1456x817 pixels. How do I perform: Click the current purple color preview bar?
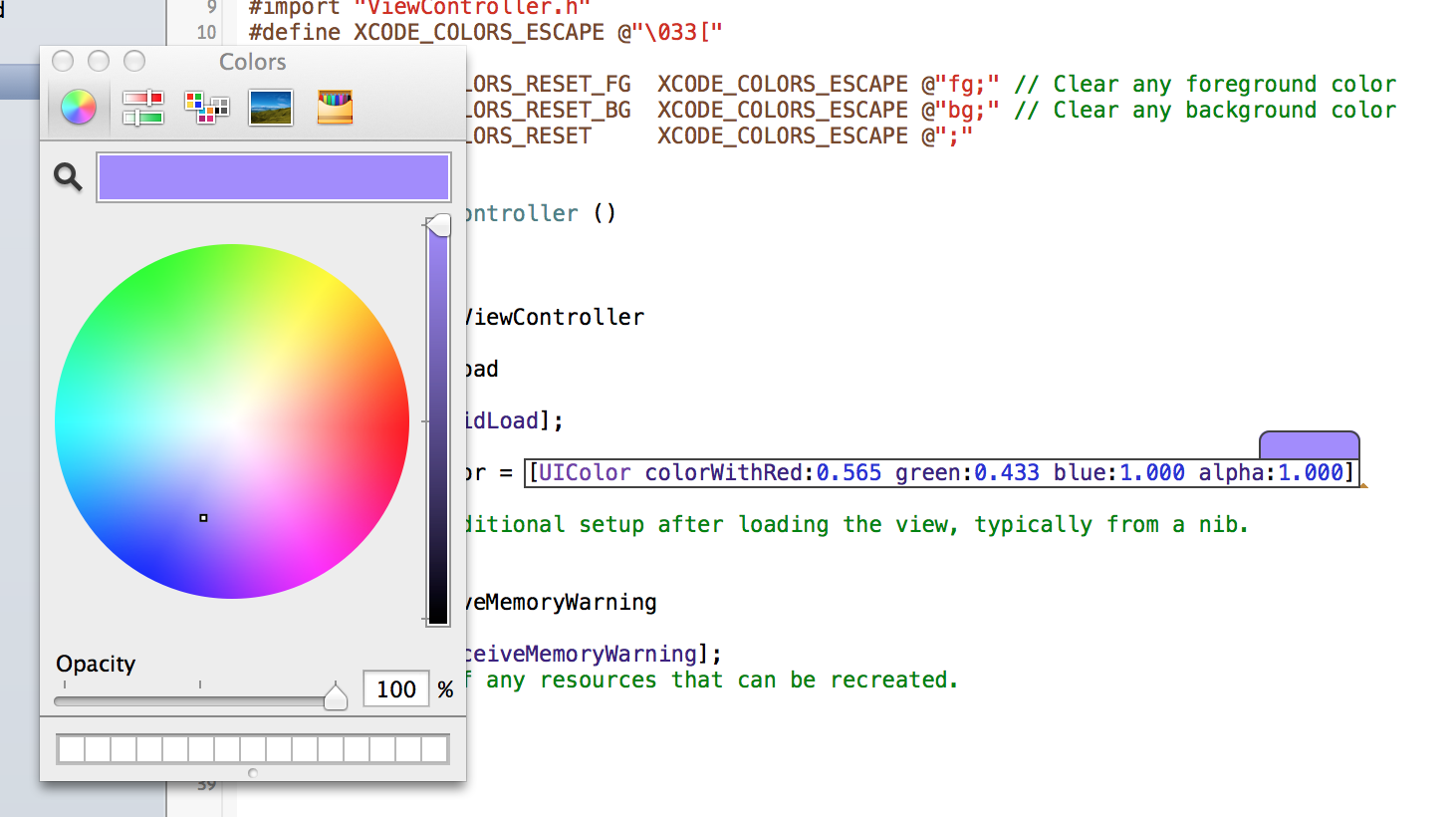pos(274,177)
